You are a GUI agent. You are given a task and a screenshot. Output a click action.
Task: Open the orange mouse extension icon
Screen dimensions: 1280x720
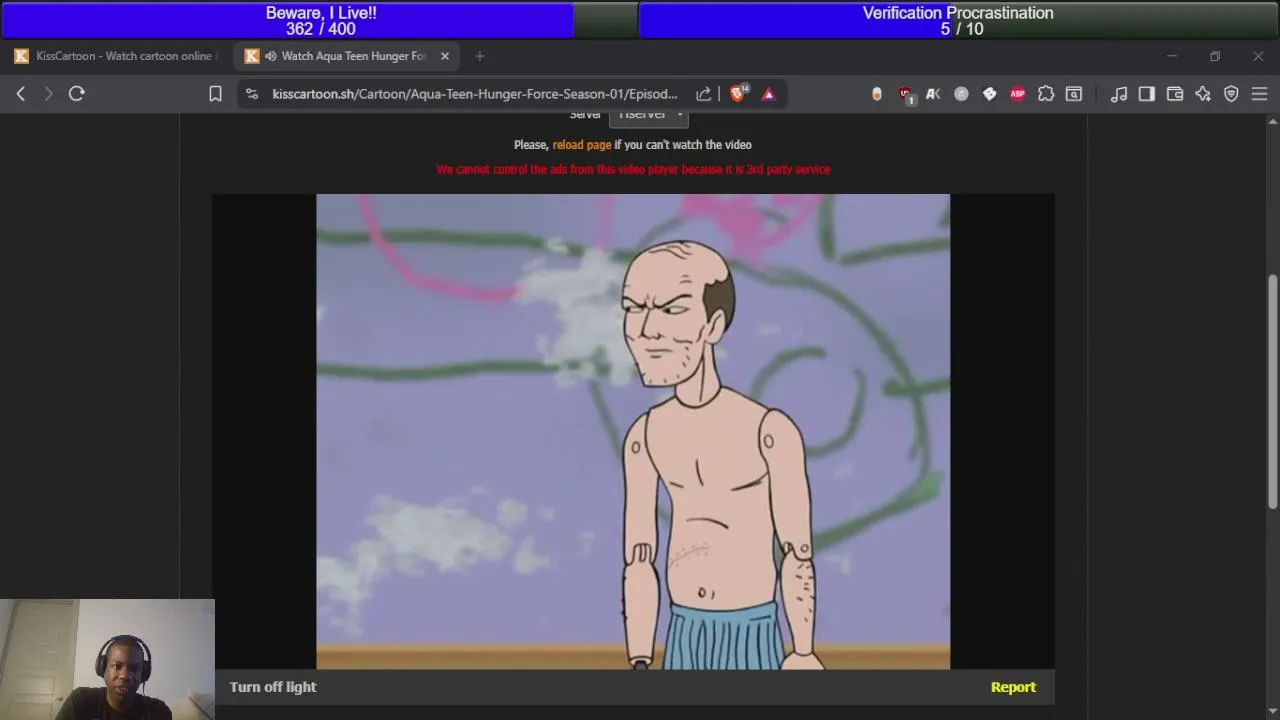877,94
